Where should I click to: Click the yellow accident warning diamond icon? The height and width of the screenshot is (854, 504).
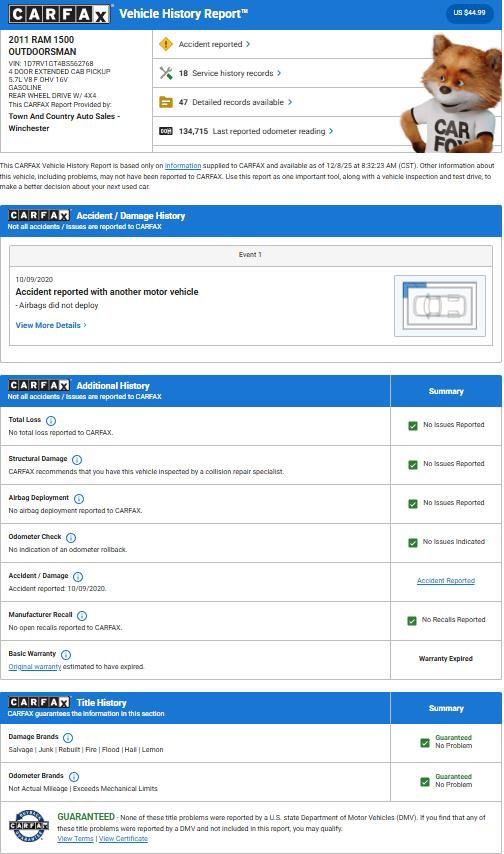pos(166,44)
